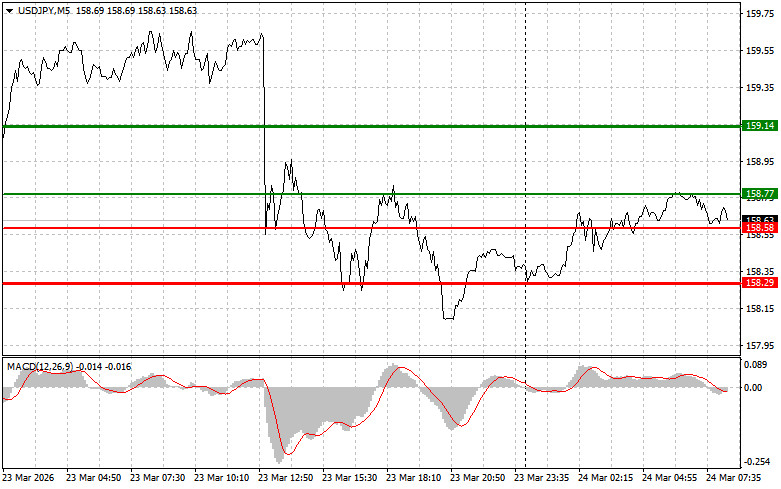Click the 159.35 price scale value
The height and width of the screenshot is (489, 781).
760,88
